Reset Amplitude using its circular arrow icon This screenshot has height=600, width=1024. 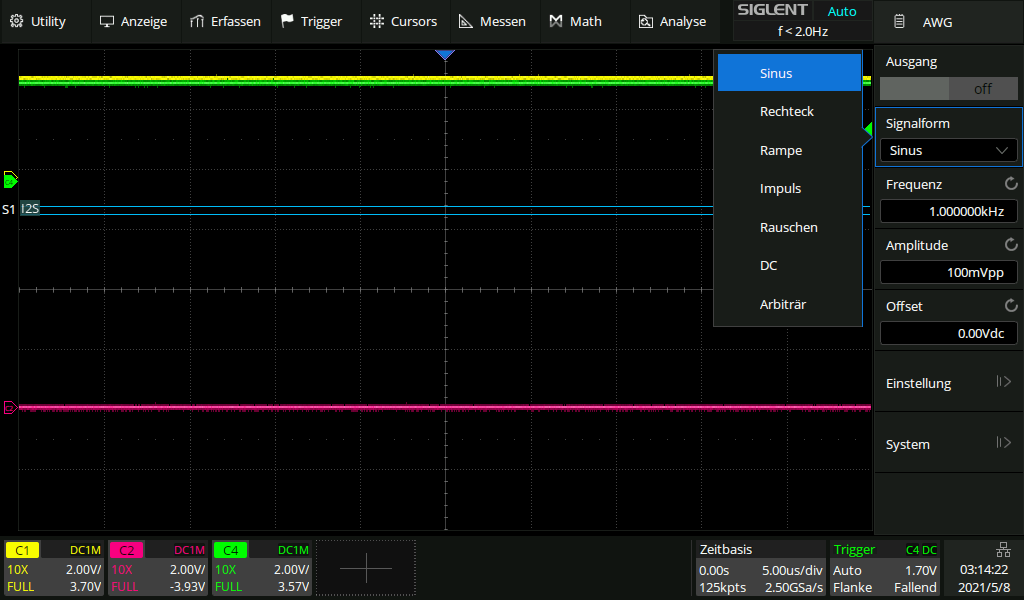[x=1011, y=245]
